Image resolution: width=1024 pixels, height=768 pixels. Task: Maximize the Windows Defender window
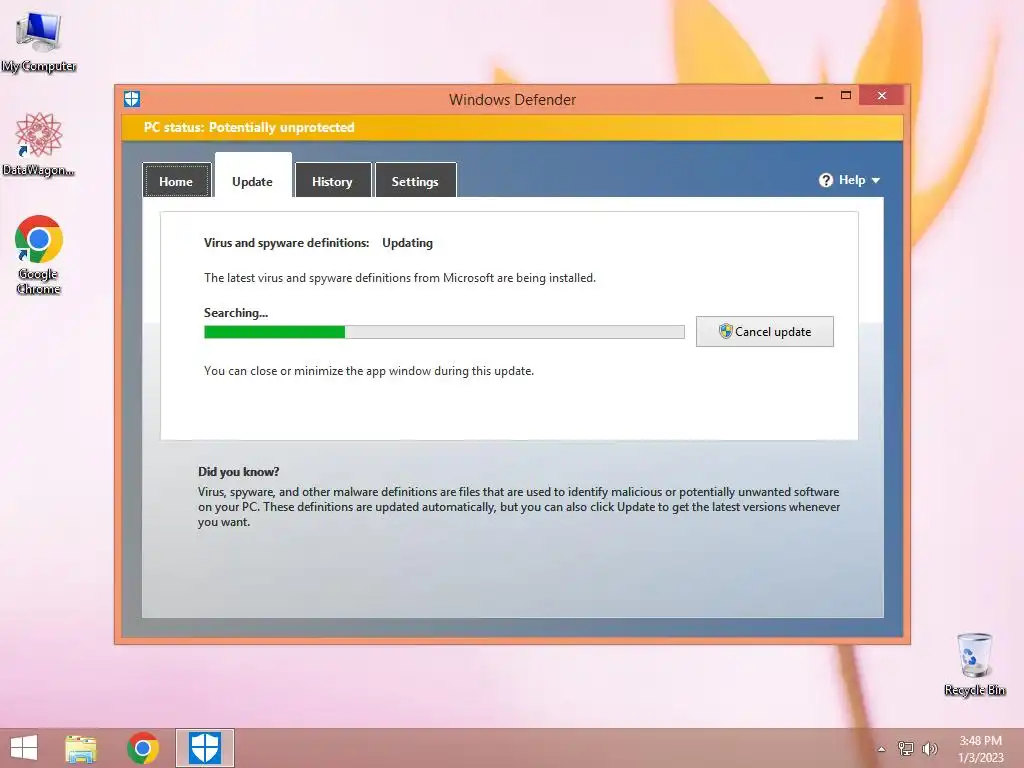tap(846, 96)
